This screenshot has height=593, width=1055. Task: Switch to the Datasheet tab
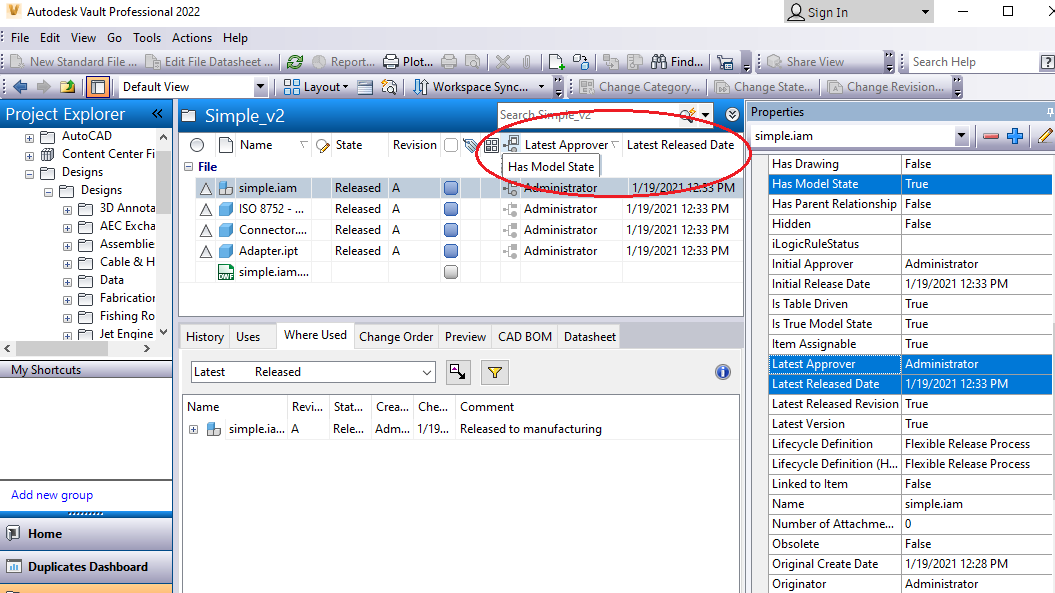point(589,337)
